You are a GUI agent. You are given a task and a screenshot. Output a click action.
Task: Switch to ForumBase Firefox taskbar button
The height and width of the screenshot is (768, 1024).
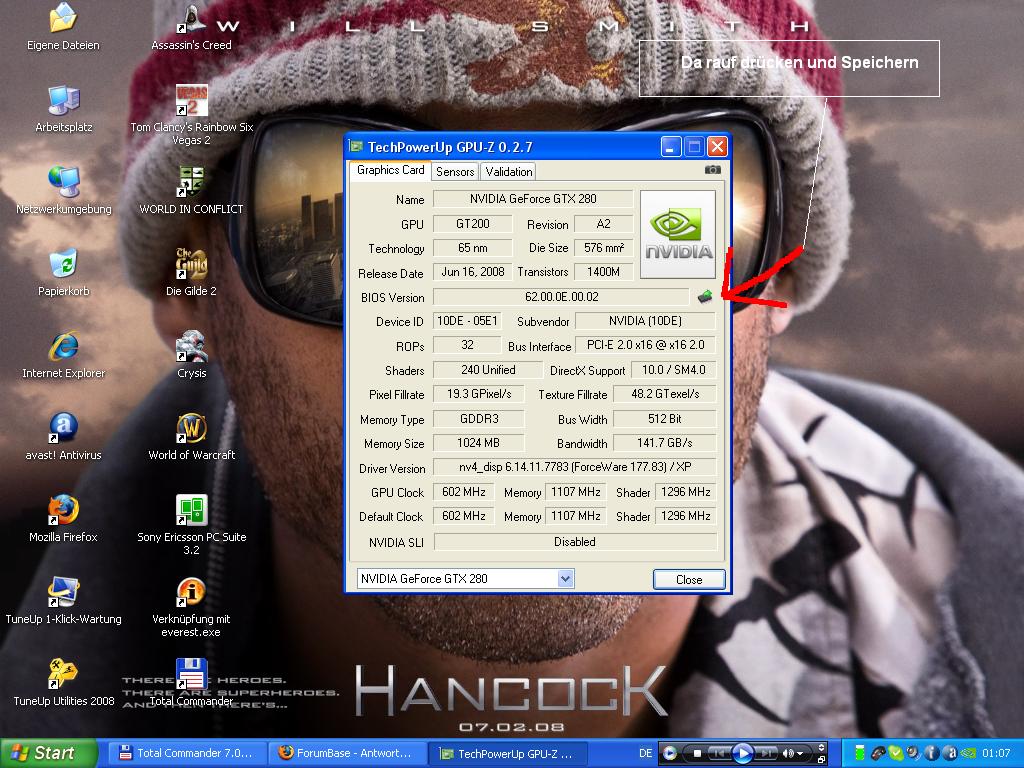pyautogui.click(x=346, y=754)
